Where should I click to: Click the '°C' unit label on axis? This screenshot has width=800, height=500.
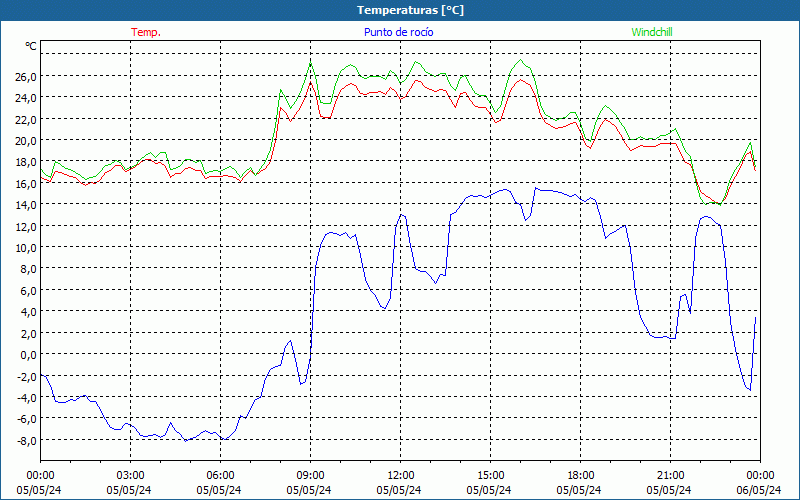tap(31, 46)
